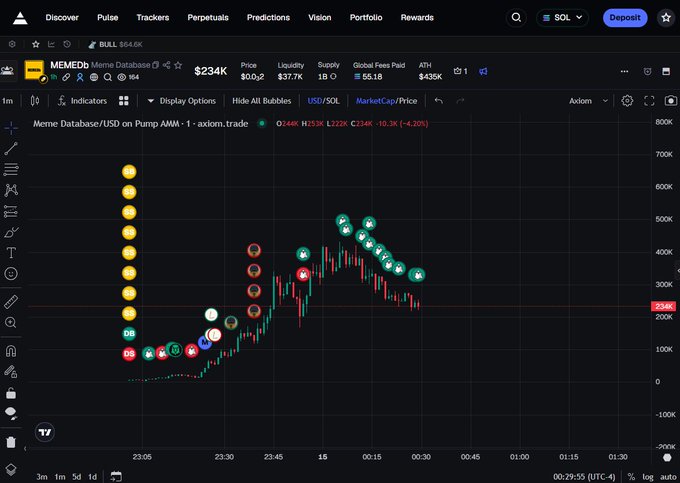Open the token website globe icon
The width and height of the screenshot is (680, 483).
point(94,77)
